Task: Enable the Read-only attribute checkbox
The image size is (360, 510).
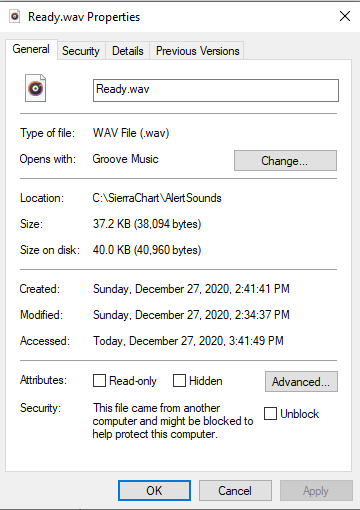Action: coord(99,381)
